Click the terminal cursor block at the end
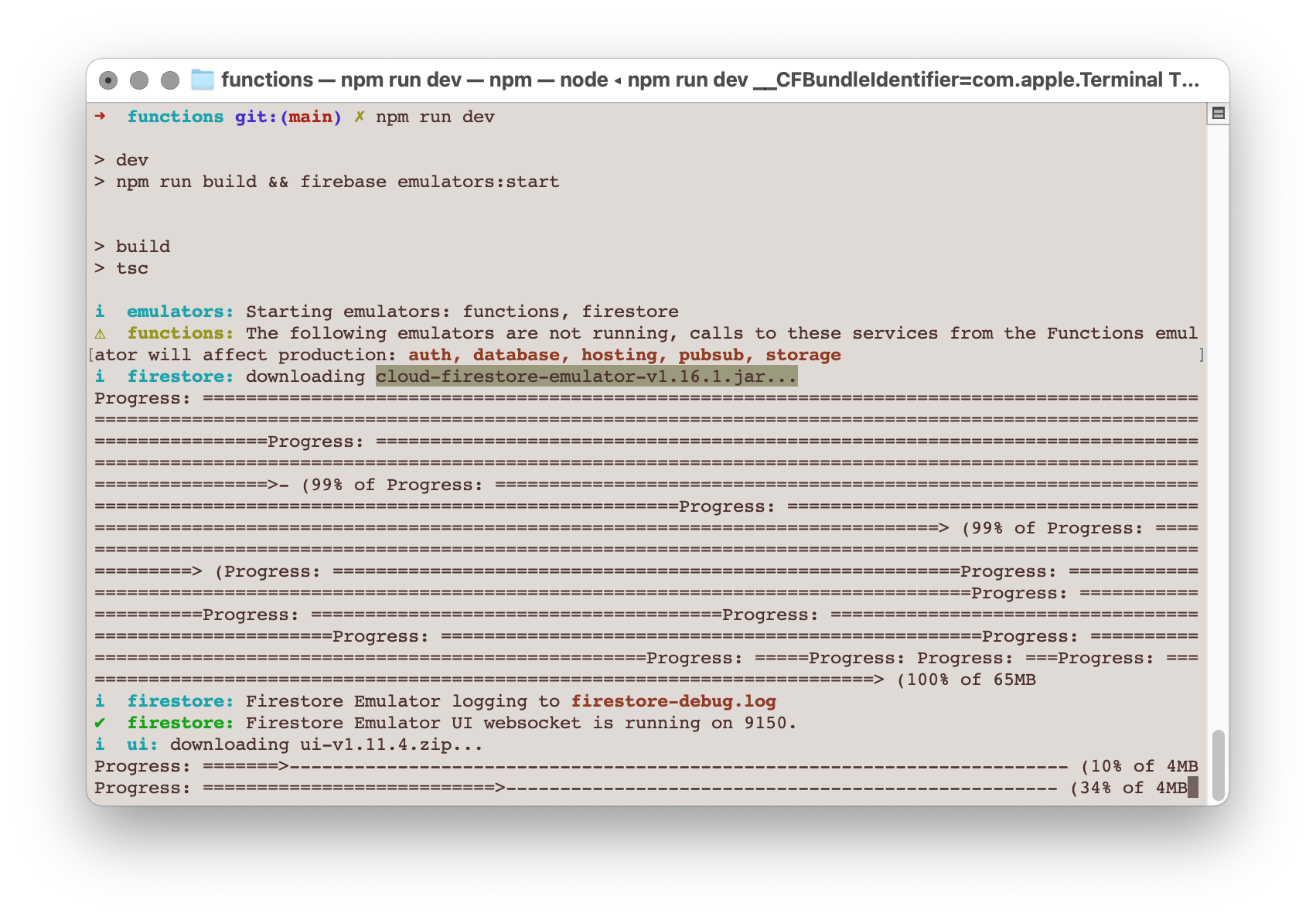This screenshot has width=1316, height=920. [1193, 788]
